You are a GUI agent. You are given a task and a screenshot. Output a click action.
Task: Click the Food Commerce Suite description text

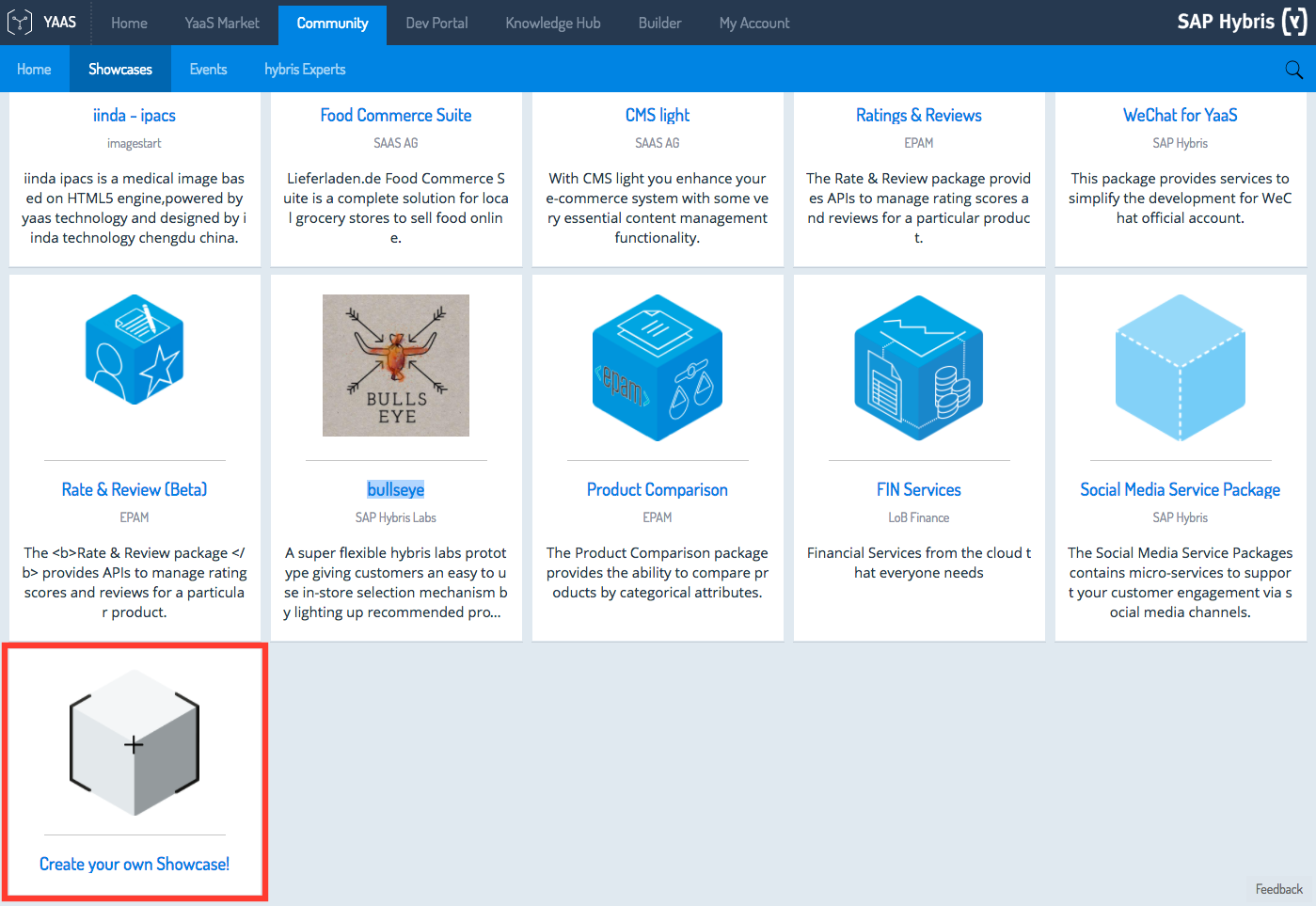pos(396,208)
